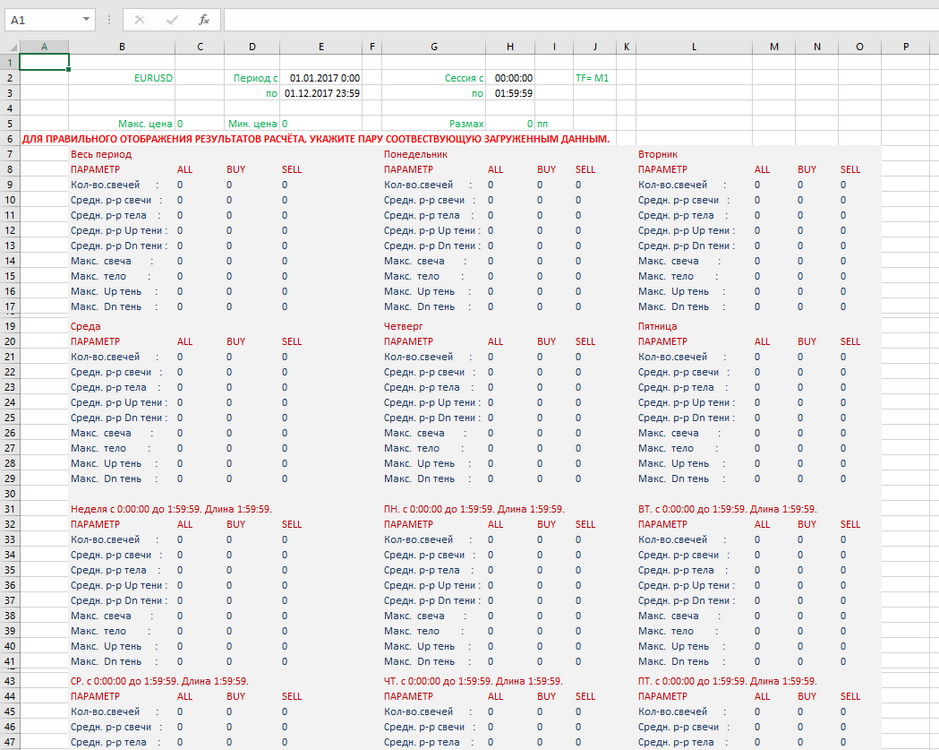Select the 'Вторник' section heading
Image resolution: width=939 pixels, height=750 pixels.
(658, 154)
